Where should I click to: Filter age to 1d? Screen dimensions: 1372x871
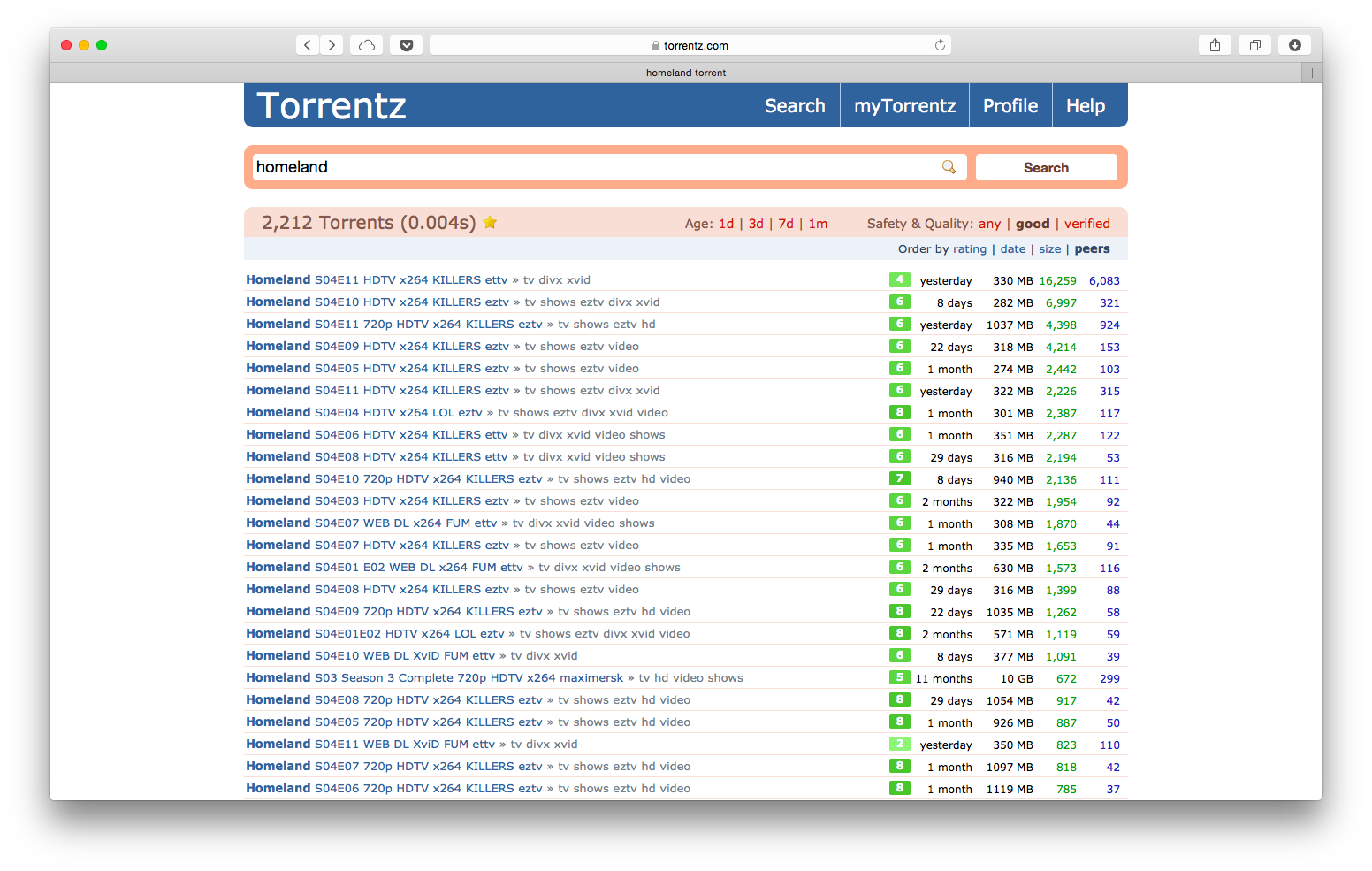click(726, 224)
